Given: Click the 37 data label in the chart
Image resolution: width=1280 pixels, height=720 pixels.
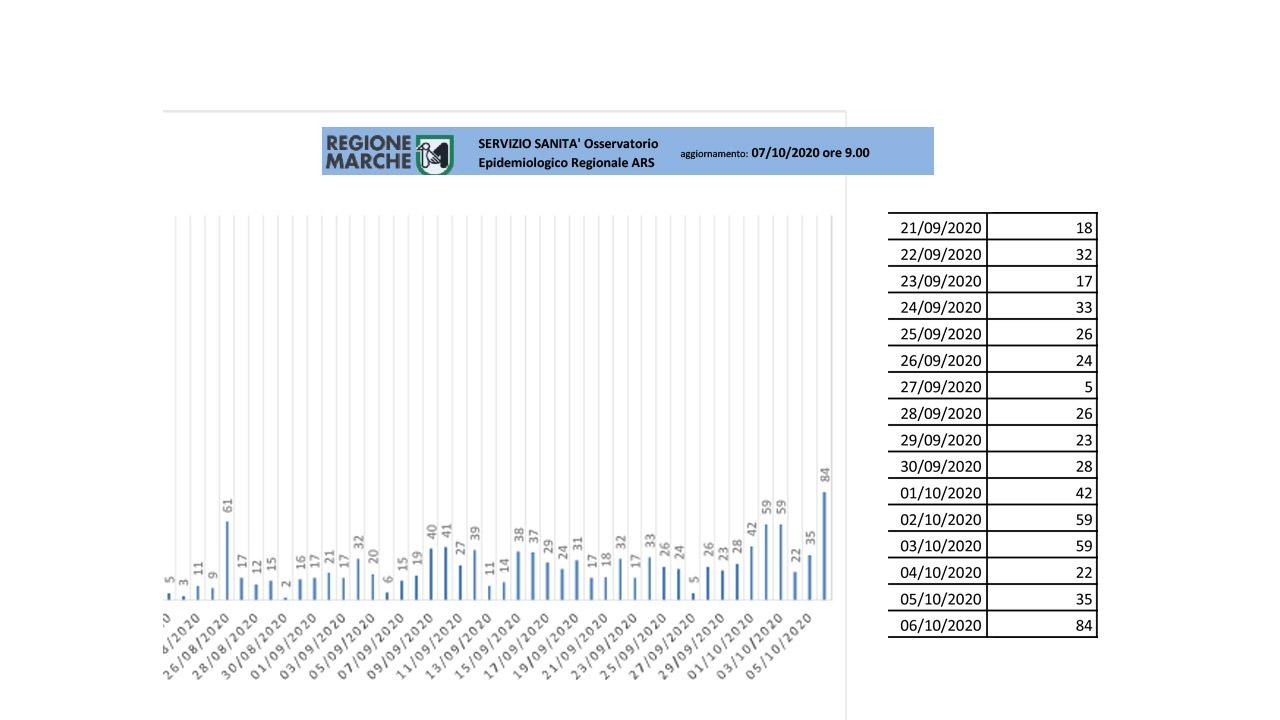Looking at the screenshot, I should 533,537.
